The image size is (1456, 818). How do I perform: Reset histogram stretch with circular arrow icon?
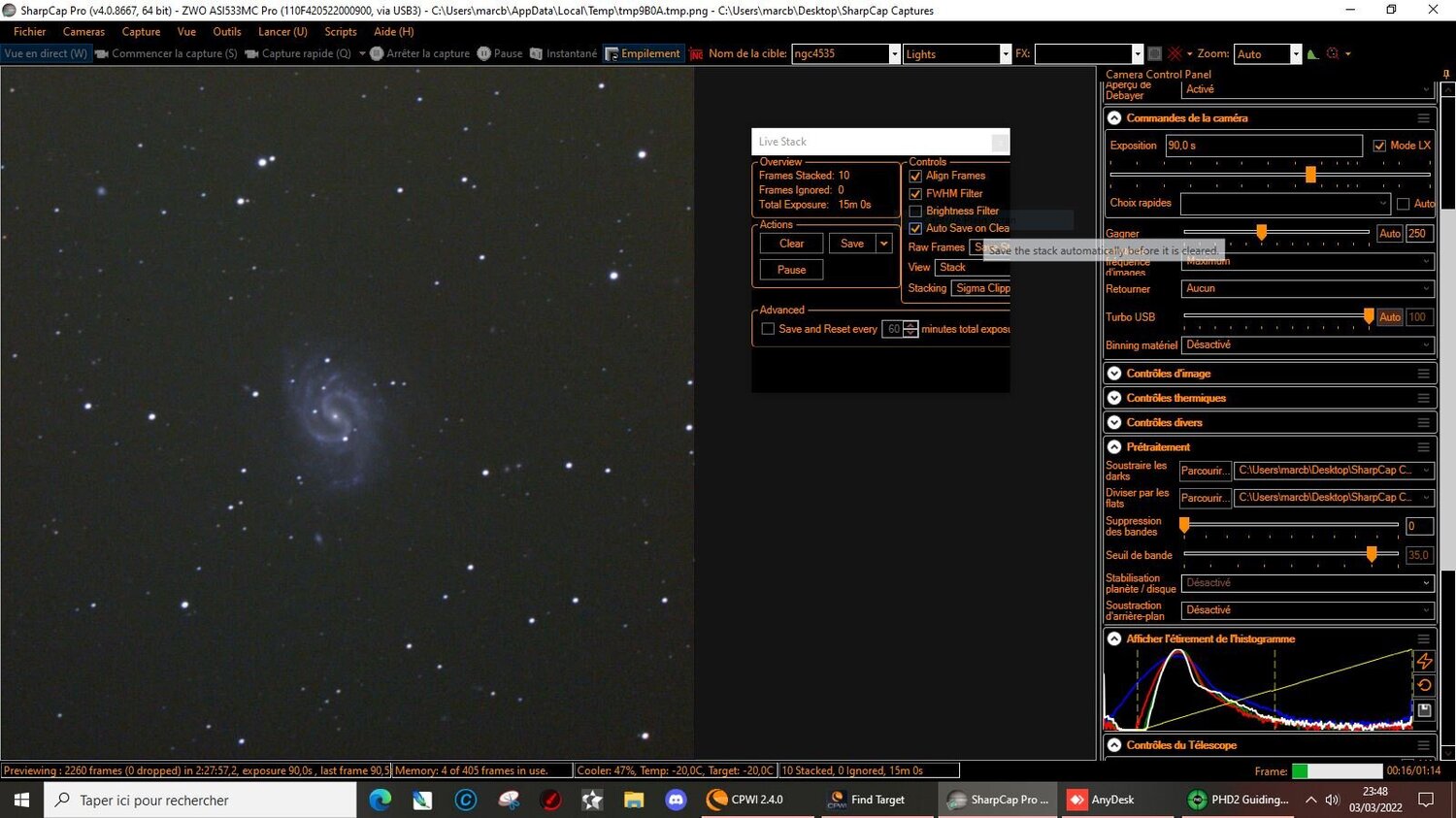pyautogui.click(x=1424, y=684)
